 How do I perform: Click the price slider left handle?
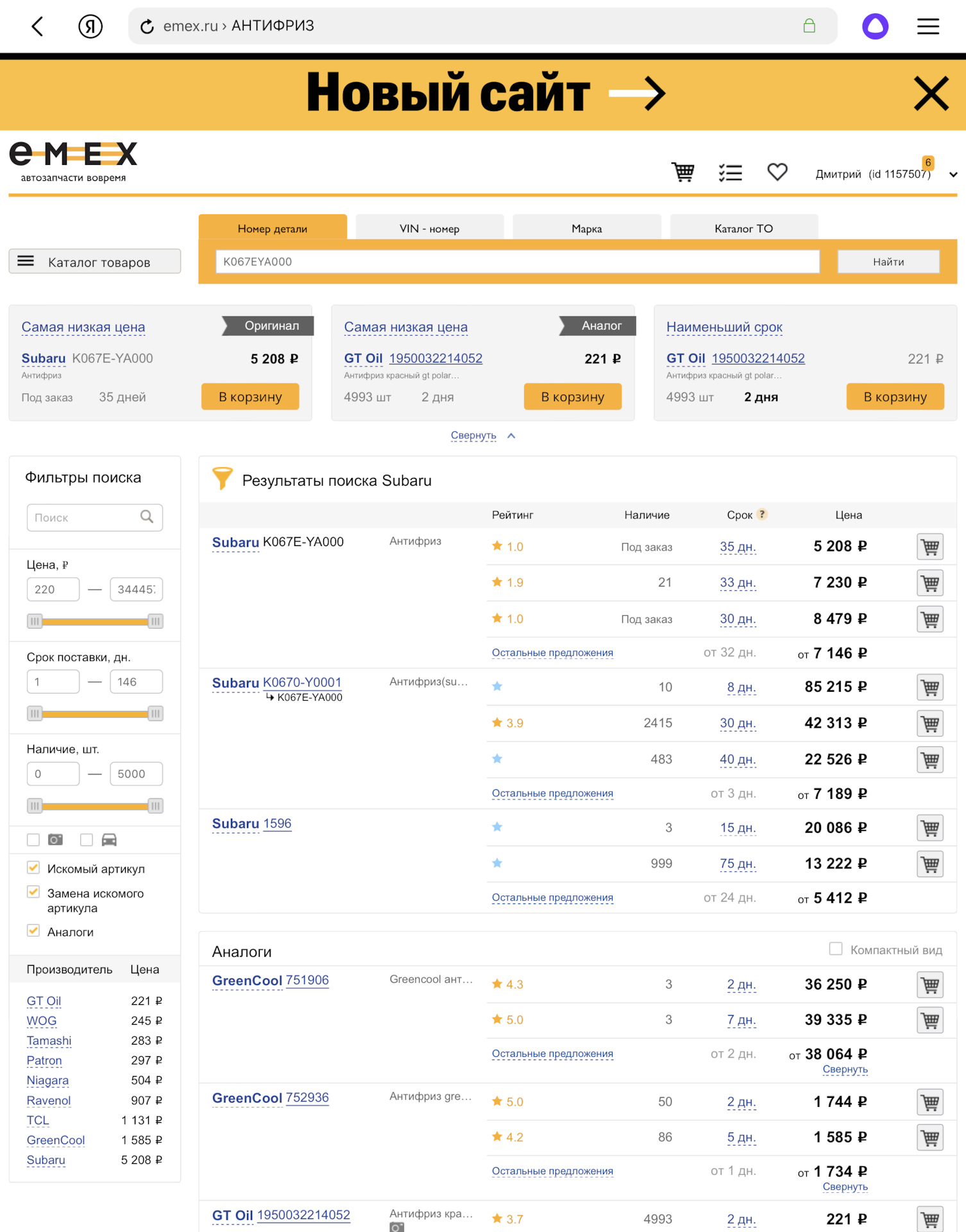coord(35,621)
